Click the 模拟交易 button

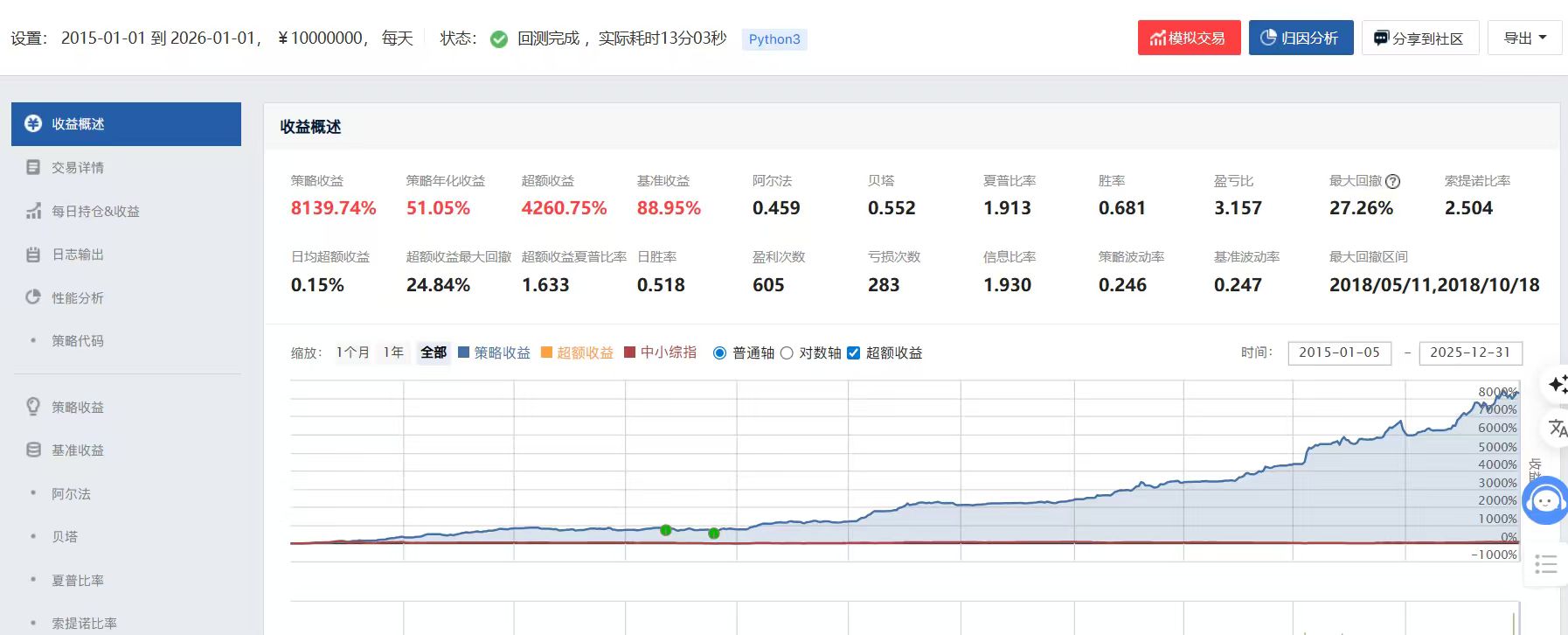[x=1189, y=38]
